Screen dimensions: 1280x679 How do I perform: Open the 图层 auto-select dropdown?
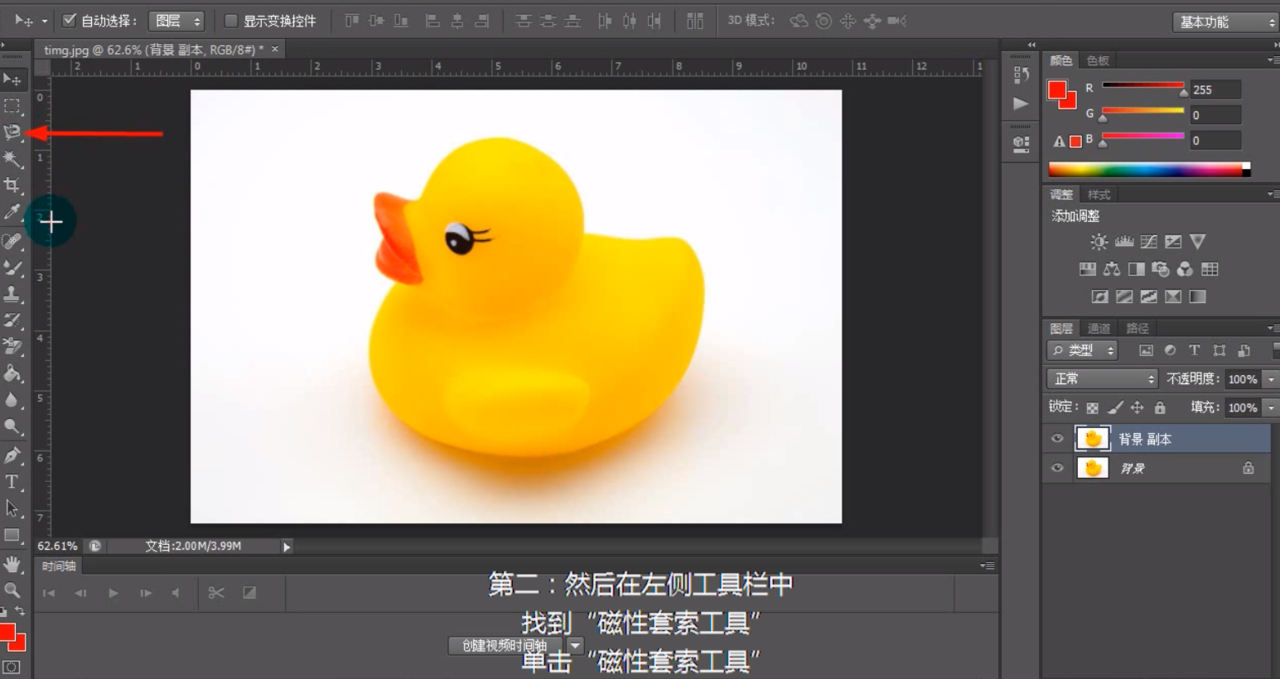(x=176, y=21)
